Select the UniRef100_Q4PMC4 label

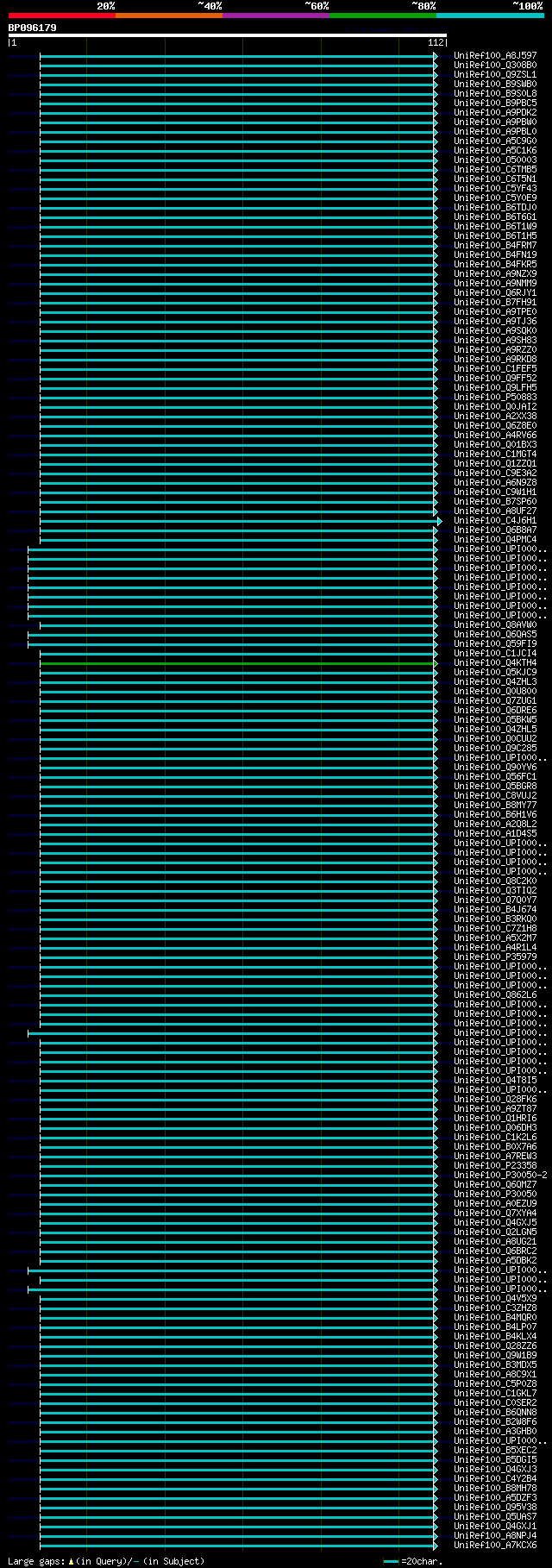[x=495, y=539]
